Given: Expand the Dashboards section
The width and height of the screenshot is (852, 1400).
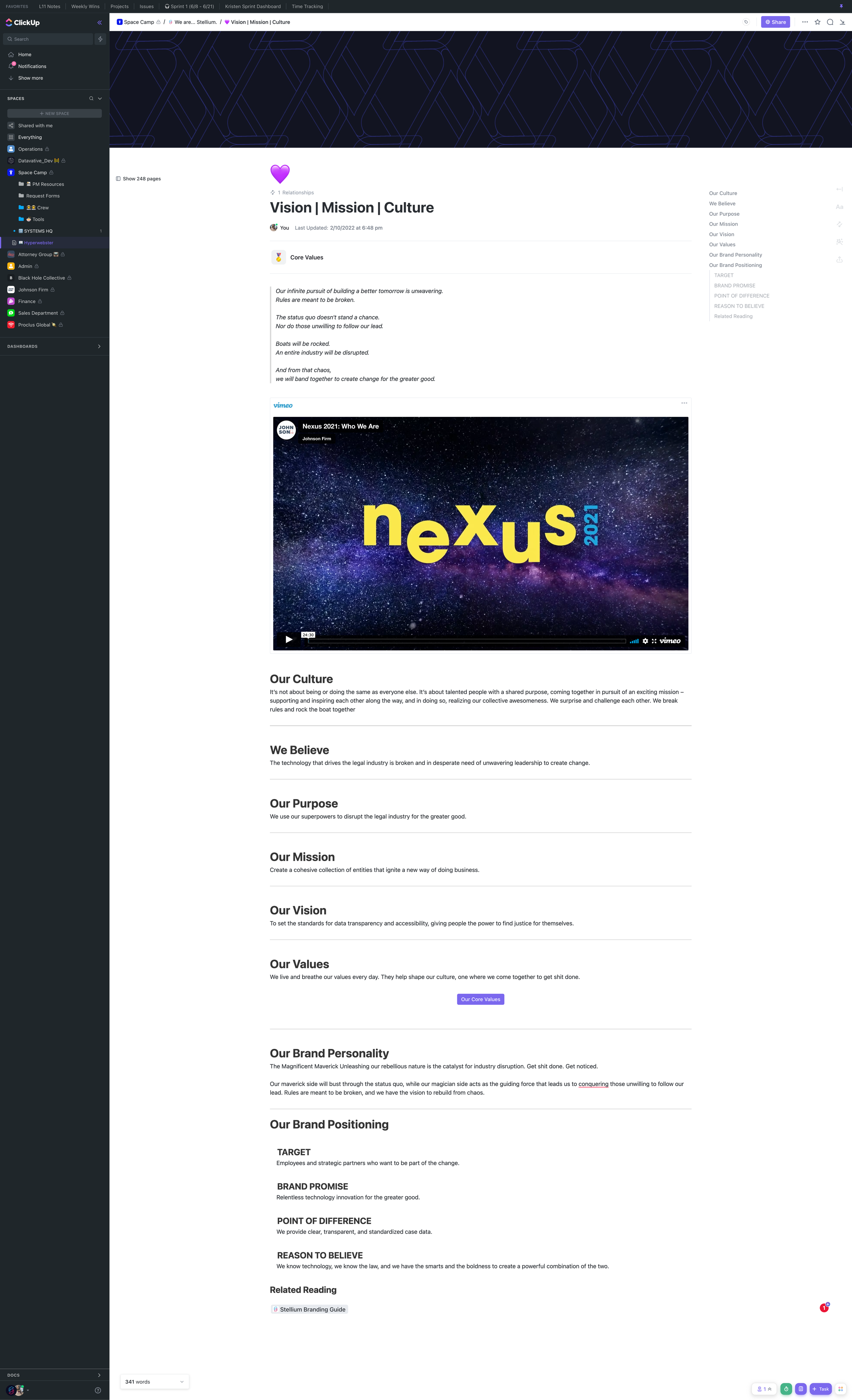Looking at the screenshot, I should point(99,347).
